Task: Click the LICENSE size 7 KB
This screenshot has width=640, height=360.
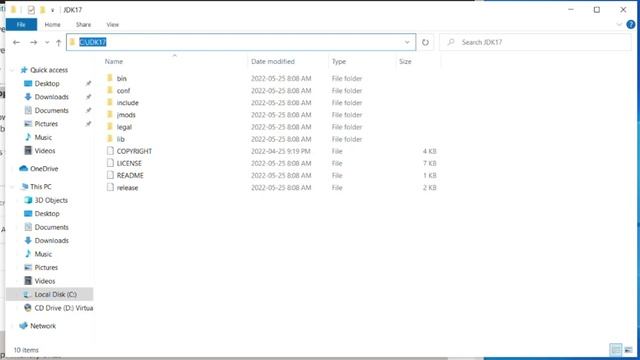Action: 429,163
